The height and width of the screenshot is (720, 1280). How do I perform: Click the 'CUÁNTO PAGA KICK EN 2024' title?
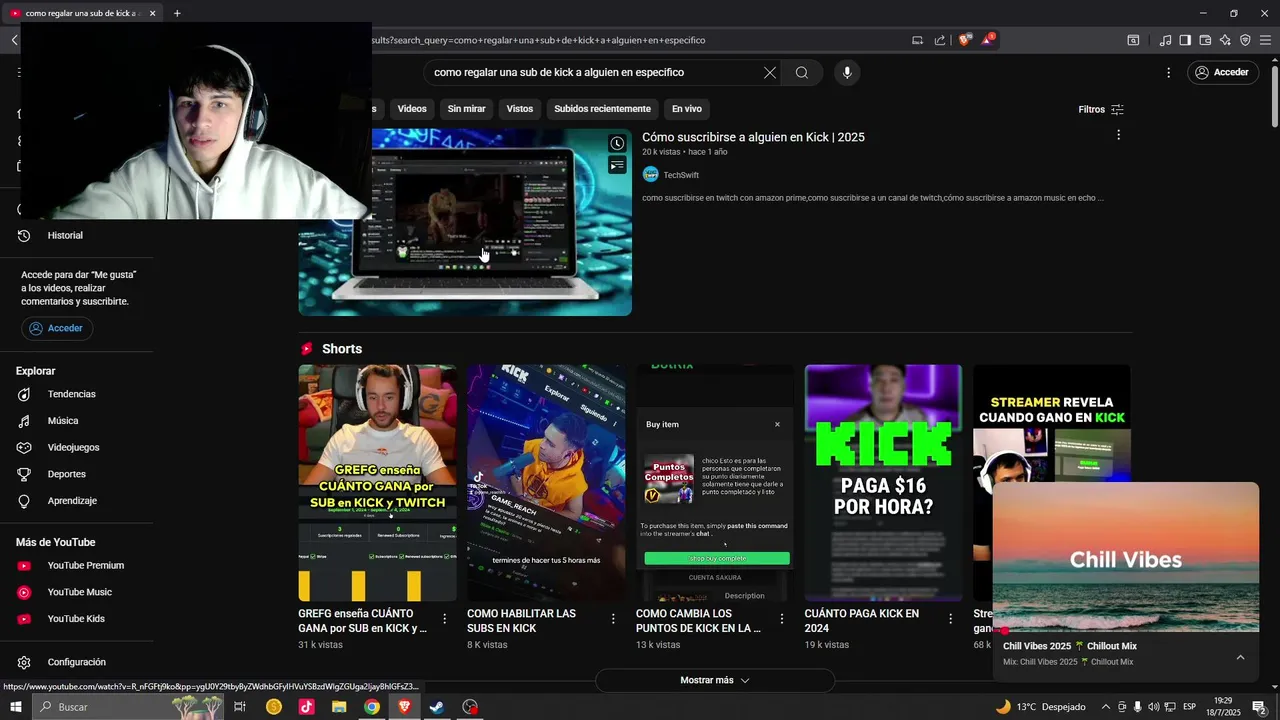862,621
